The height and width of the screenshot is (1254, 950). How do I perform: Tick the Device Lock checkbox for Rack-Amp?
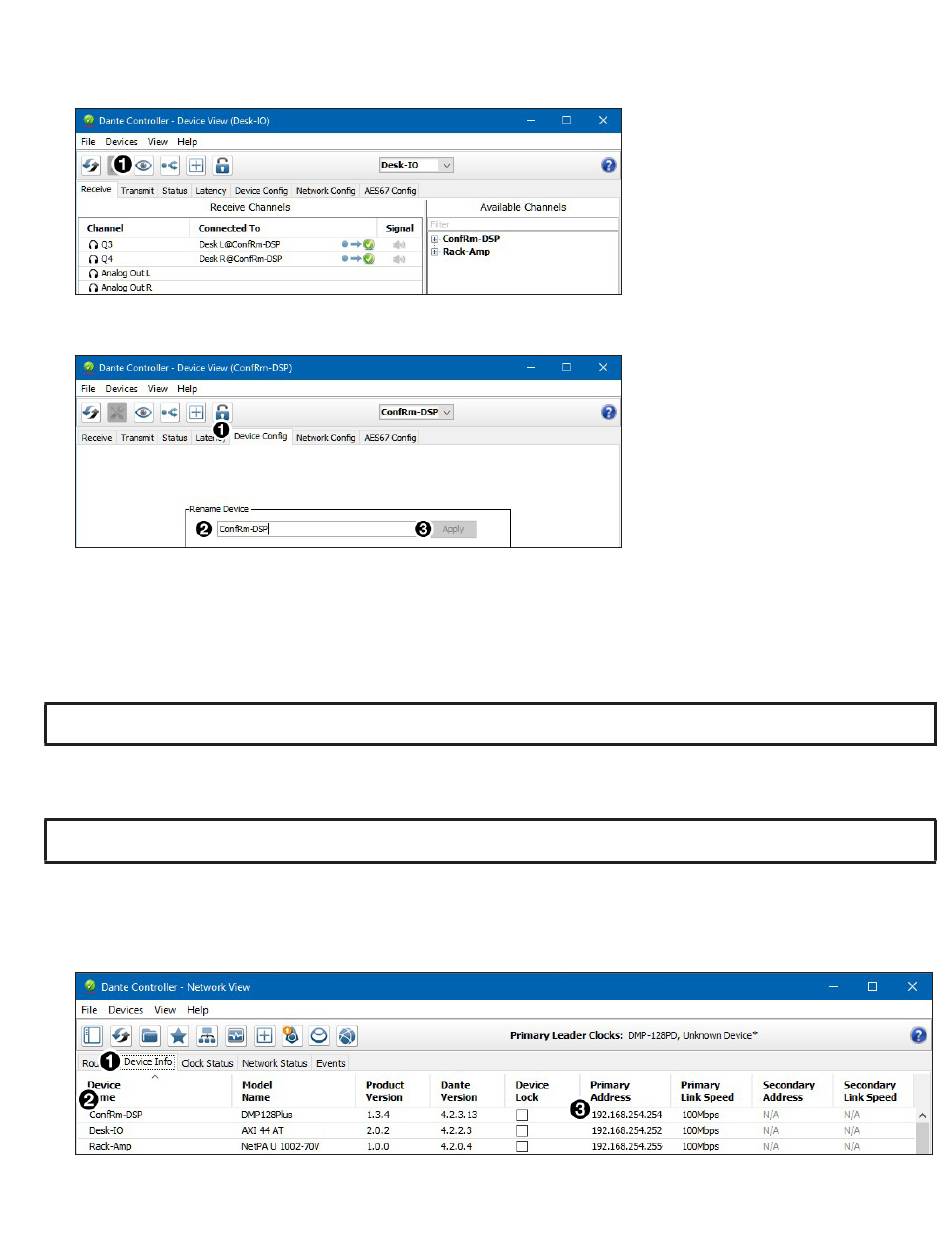point(521,1147)
